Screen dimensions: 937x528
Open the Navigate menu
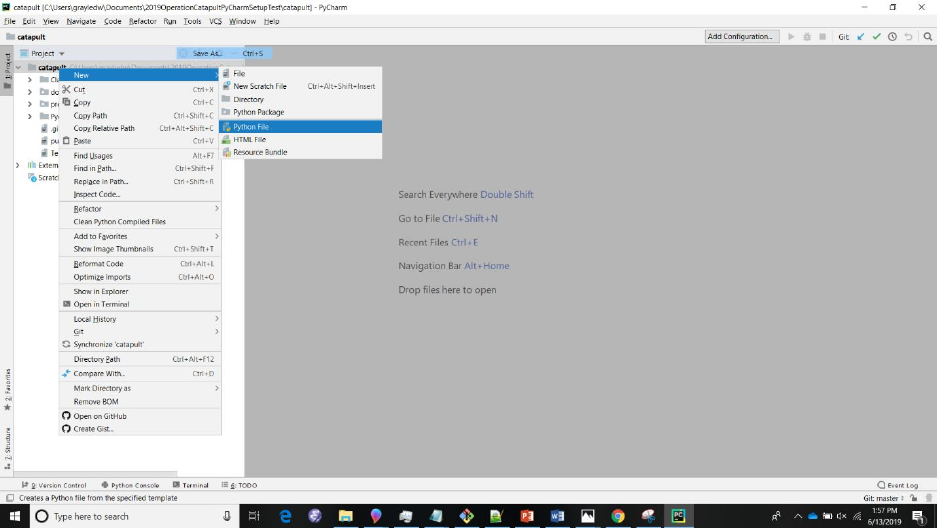tap(81, 21)
